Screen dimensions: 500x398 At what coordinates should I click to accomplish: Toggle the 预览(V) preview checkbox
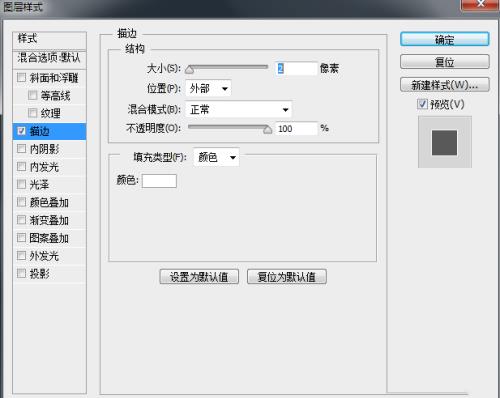pyautogui.click(x=422, y=104)
